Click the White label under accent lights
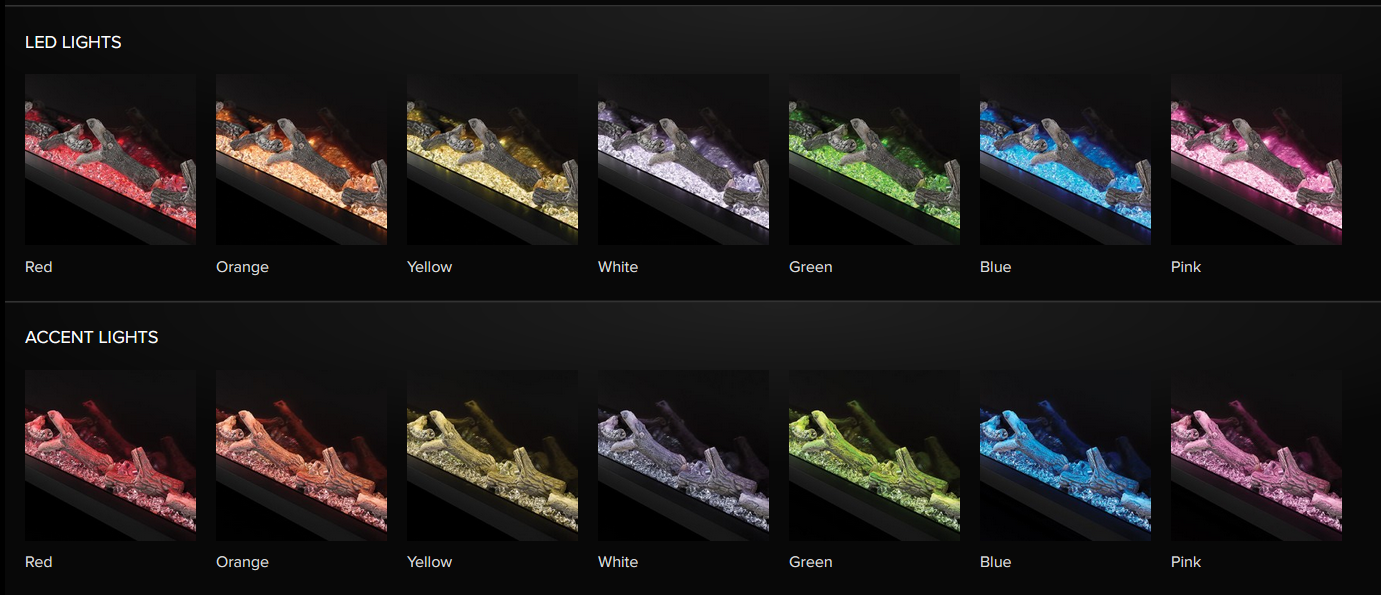The width and height of the screenshot is (1381, 595). point(618,562)
